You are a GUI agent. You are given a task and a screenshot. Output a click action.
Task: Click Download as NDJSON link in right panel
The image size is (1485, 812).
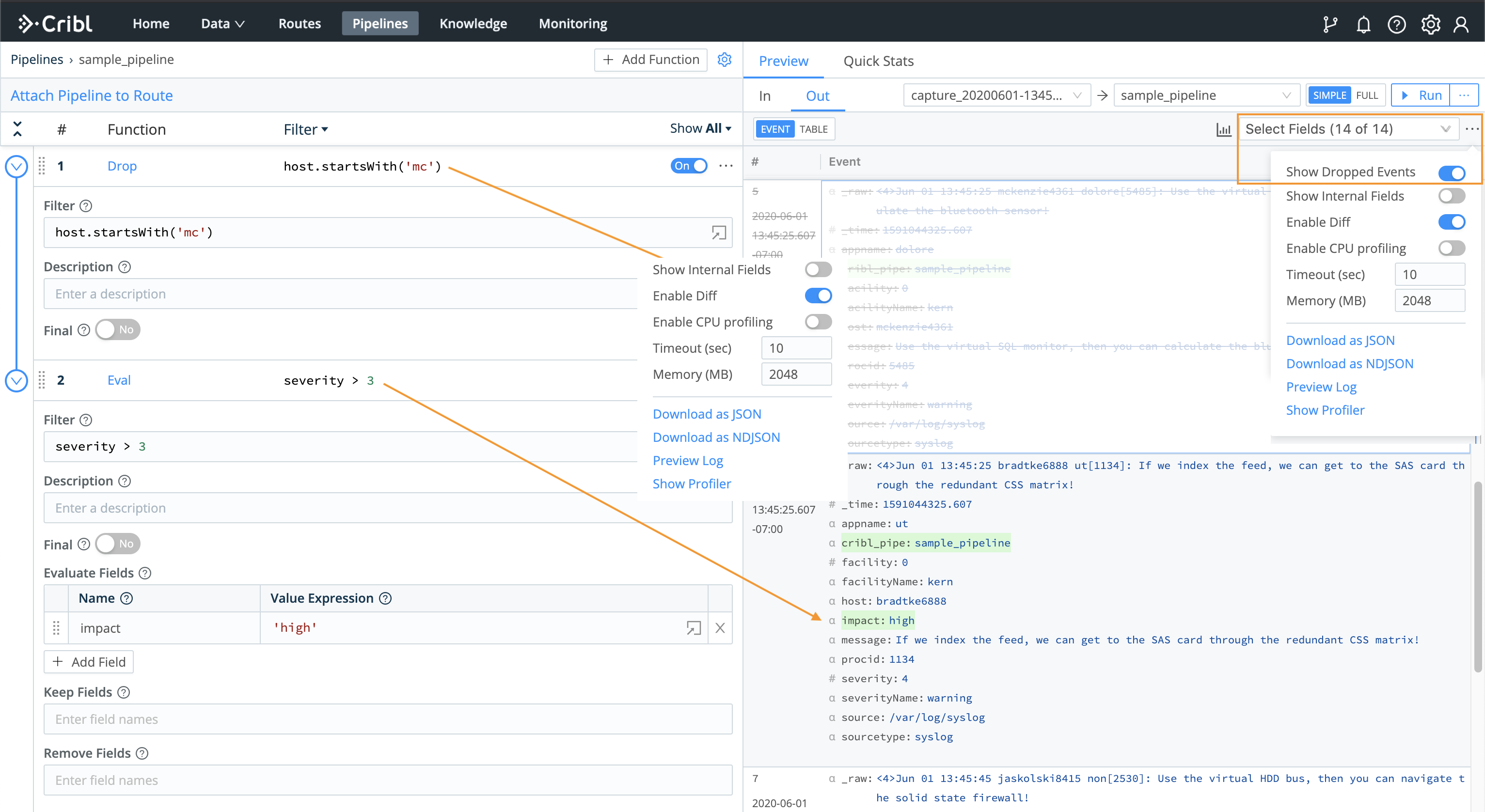tap(1349, 364)
